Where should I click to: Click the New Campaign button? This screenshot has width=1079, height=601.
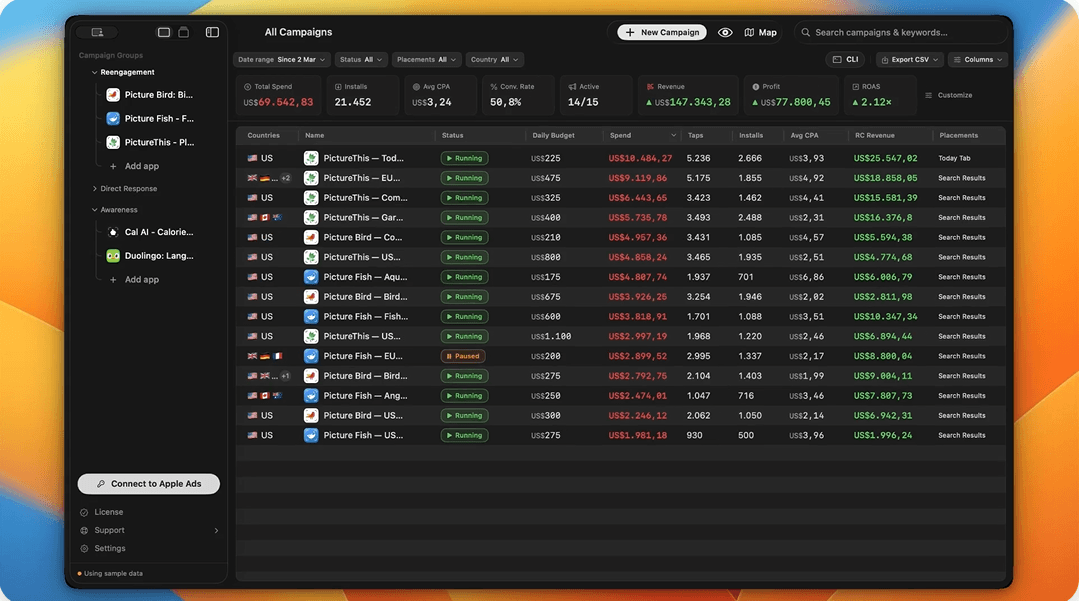pos(662,32)
